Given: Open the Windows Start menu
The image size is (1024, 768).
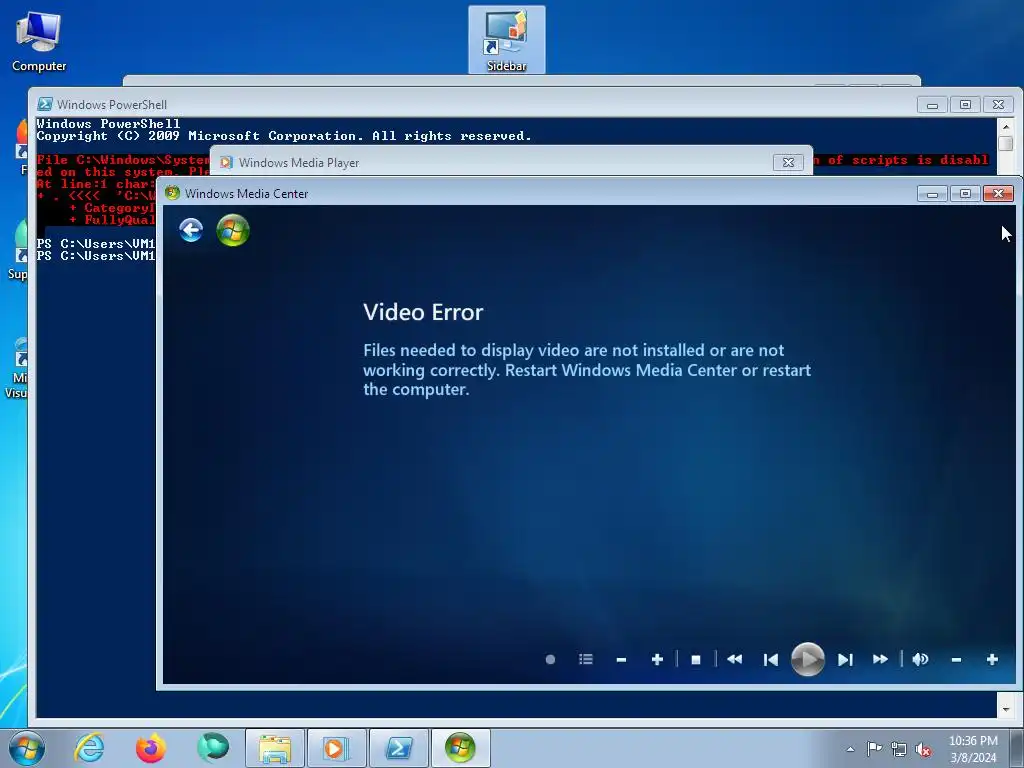Looking at the screenshot, I should pos(27,748).
